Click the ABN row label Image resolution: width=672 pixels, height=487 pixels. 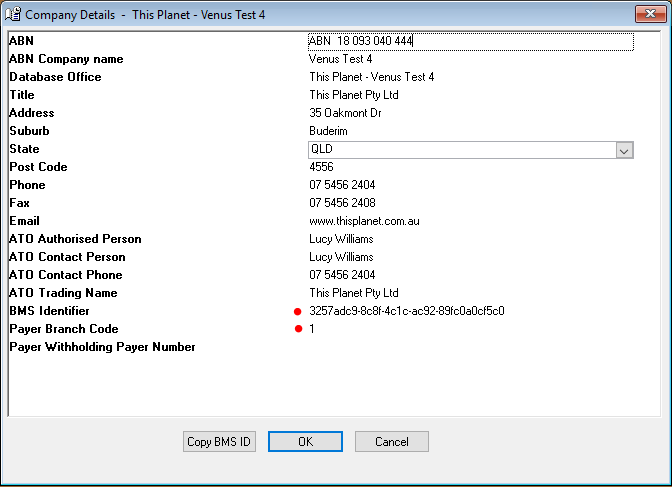(21, 41)
